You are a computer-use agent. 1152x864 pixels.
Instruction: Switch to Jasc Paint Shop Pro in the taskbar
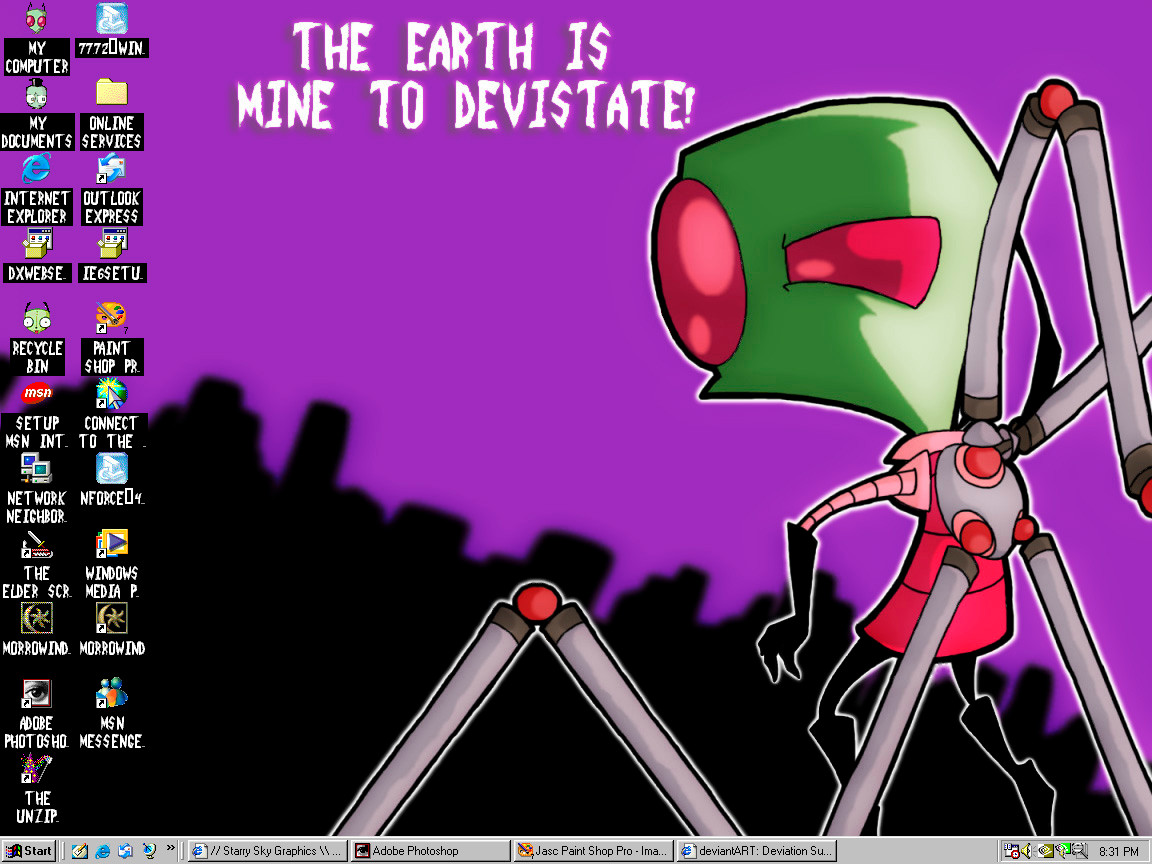(593, 851)
